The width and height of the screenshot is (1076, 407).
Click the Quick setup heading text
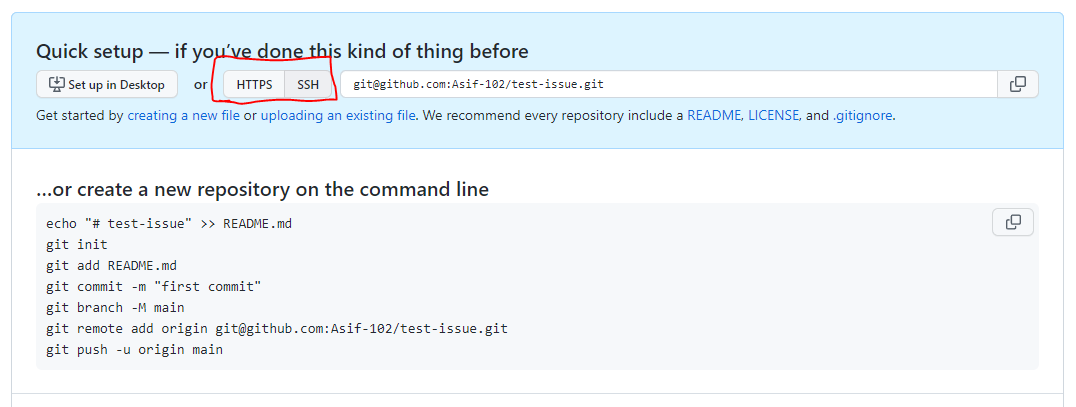point(282,51)
